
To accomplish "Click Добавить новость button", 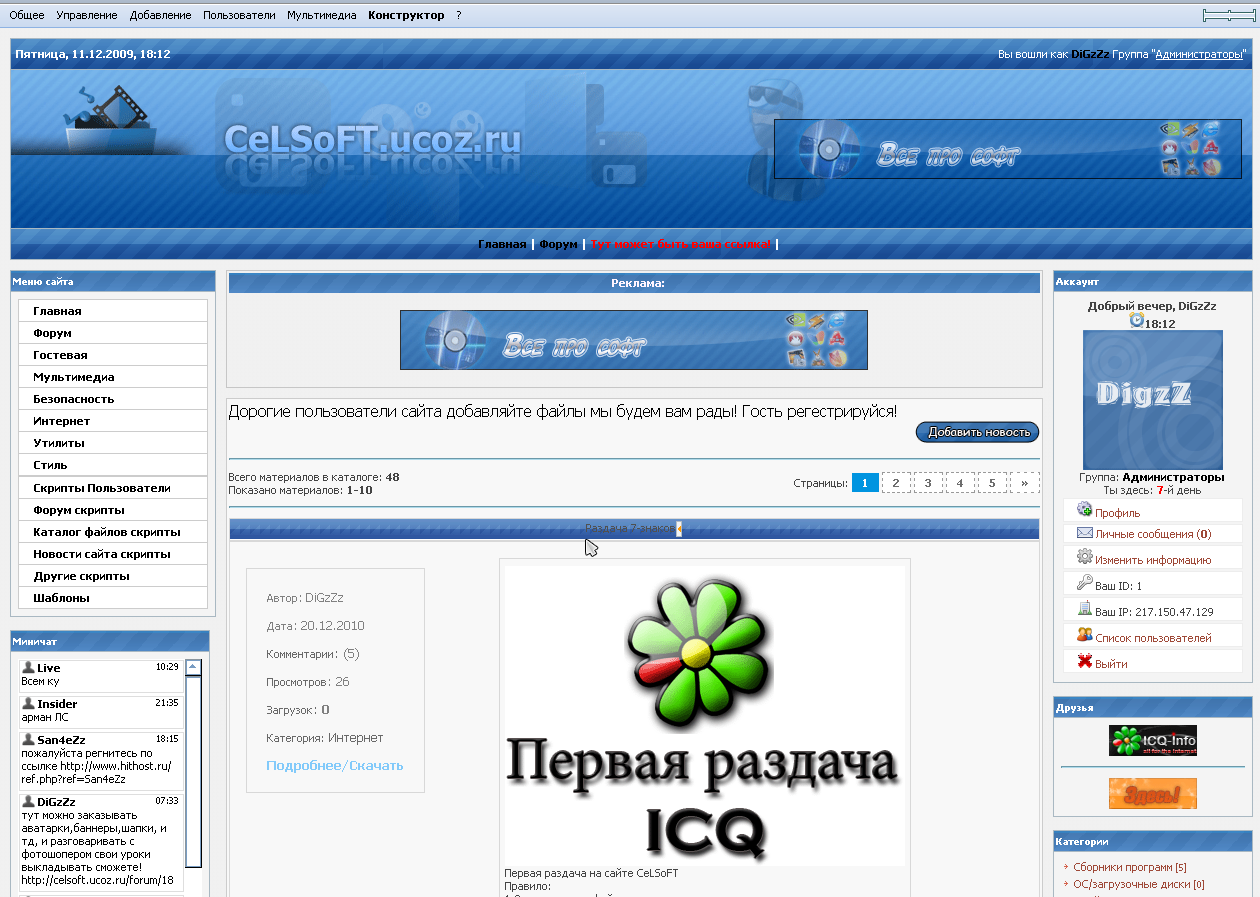I will [x=978, y=432].
